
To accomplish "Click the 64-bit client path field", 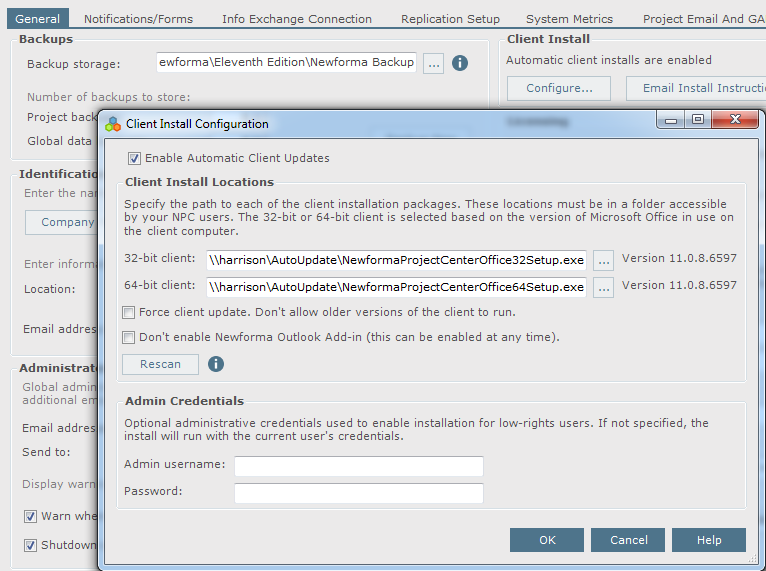I will (x=396, y=287).
